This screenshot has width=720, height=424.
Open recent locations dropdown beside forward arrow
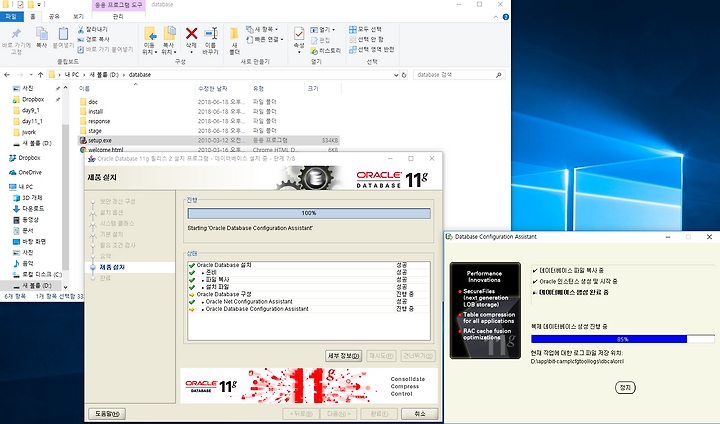(31, 74)
